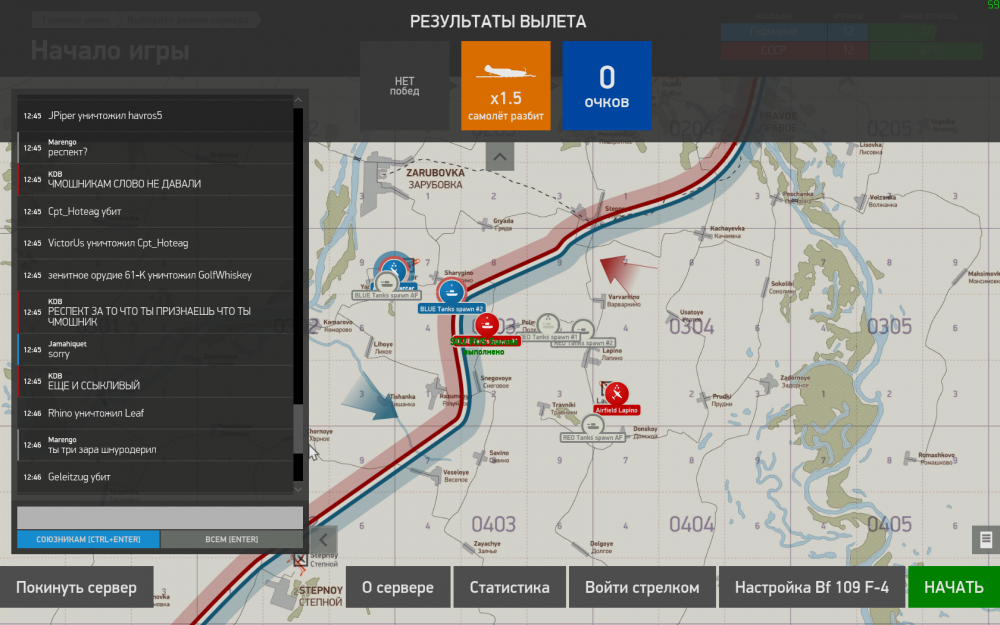
Task: Click chat line 'Cpt_Hoteag убит'
Action: (x=155, y=211)
